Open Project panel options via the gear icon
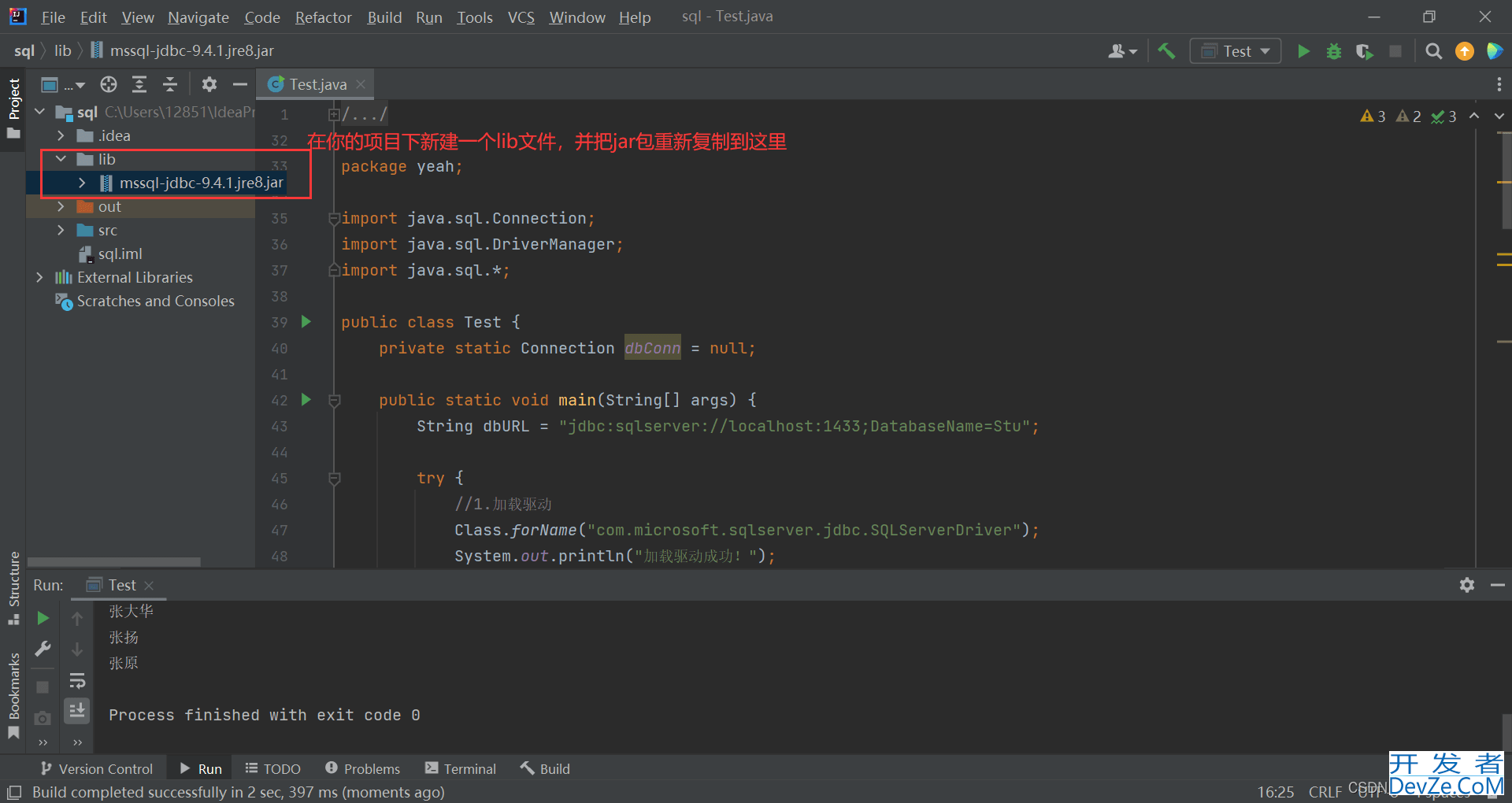Viewport: 1512px width, 803px height. click(x=209, y=84)
